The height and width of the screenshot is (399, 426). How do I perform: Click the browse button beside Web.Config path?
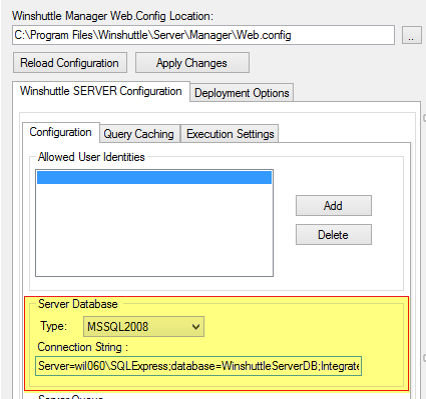pos(412,35)
